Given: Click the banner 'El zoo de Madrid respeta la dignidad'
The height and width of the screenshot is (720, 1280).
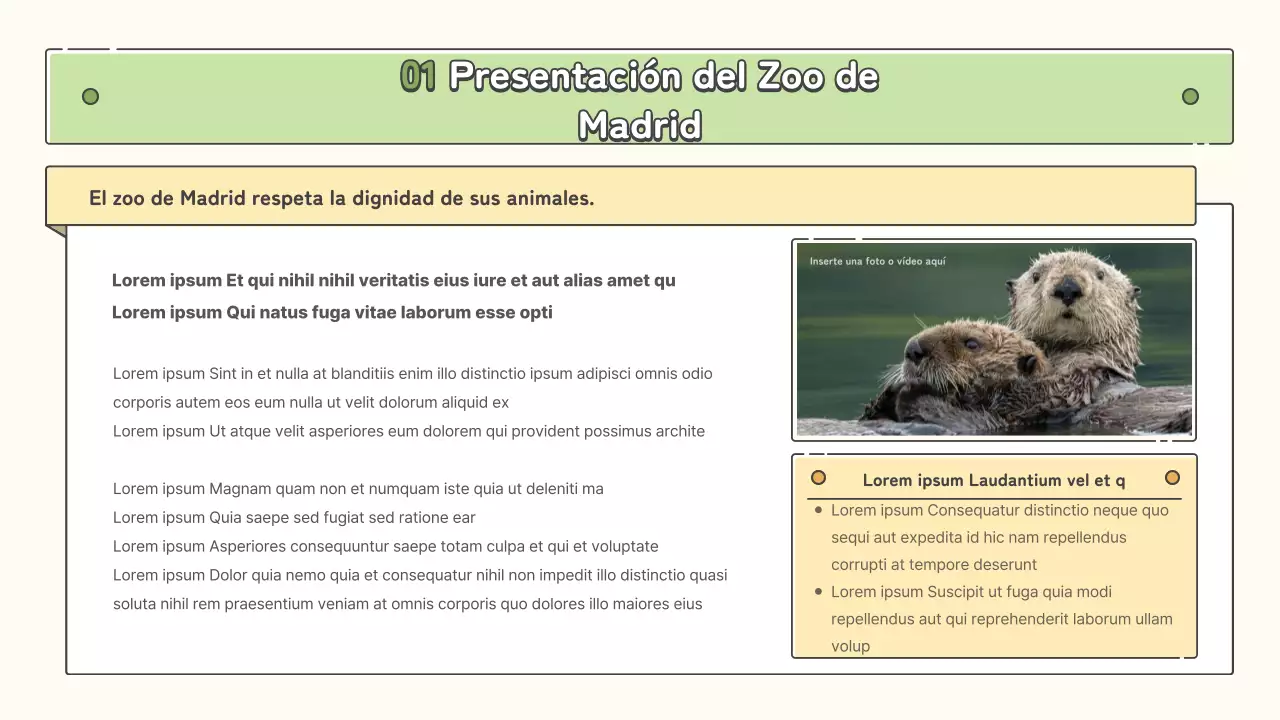Looking at the screenshot, I should point(340,197).
